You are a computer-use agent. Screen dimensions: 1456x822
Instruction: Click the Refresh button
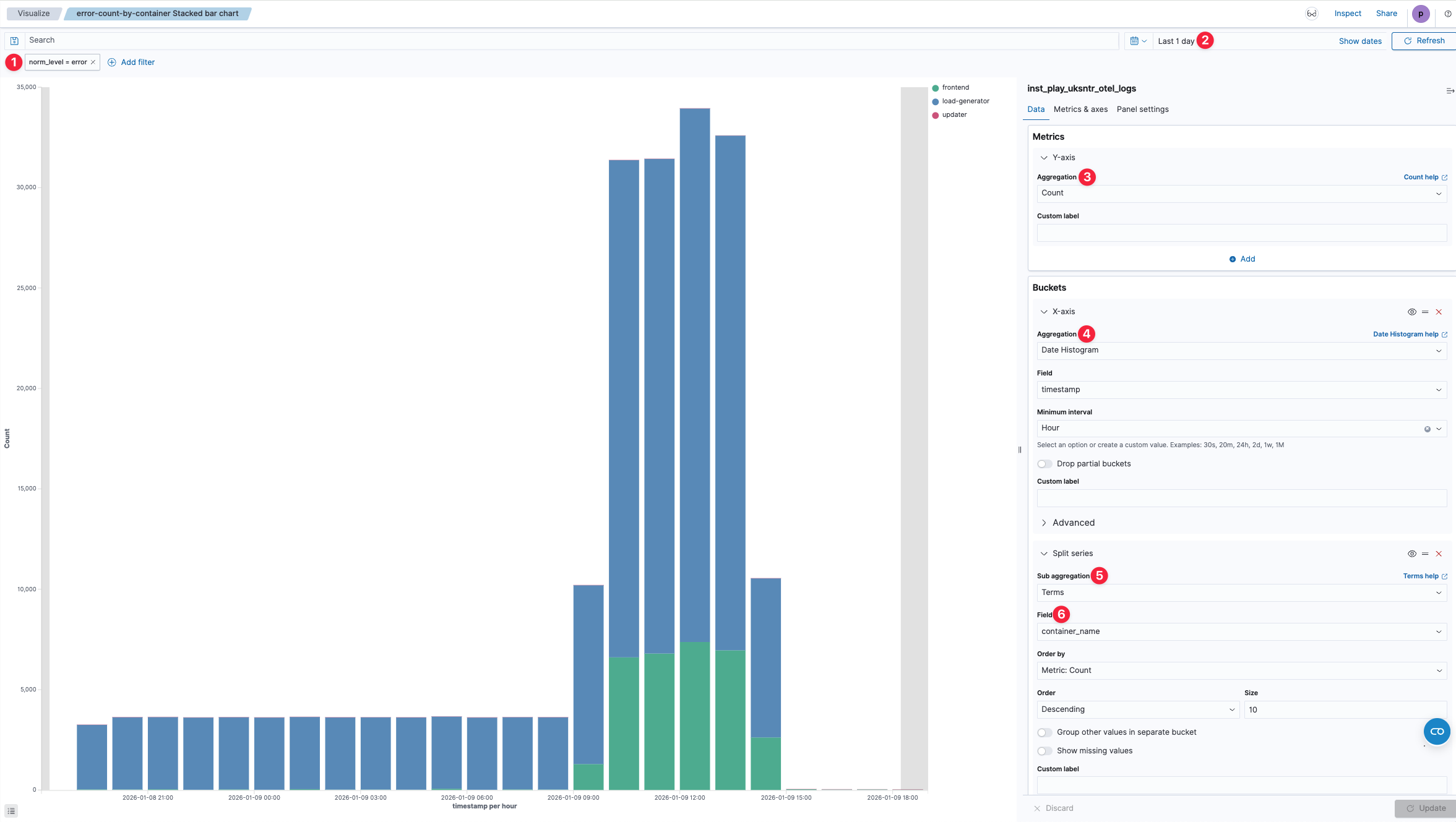pyautogui.click(x=1425, y=41)
